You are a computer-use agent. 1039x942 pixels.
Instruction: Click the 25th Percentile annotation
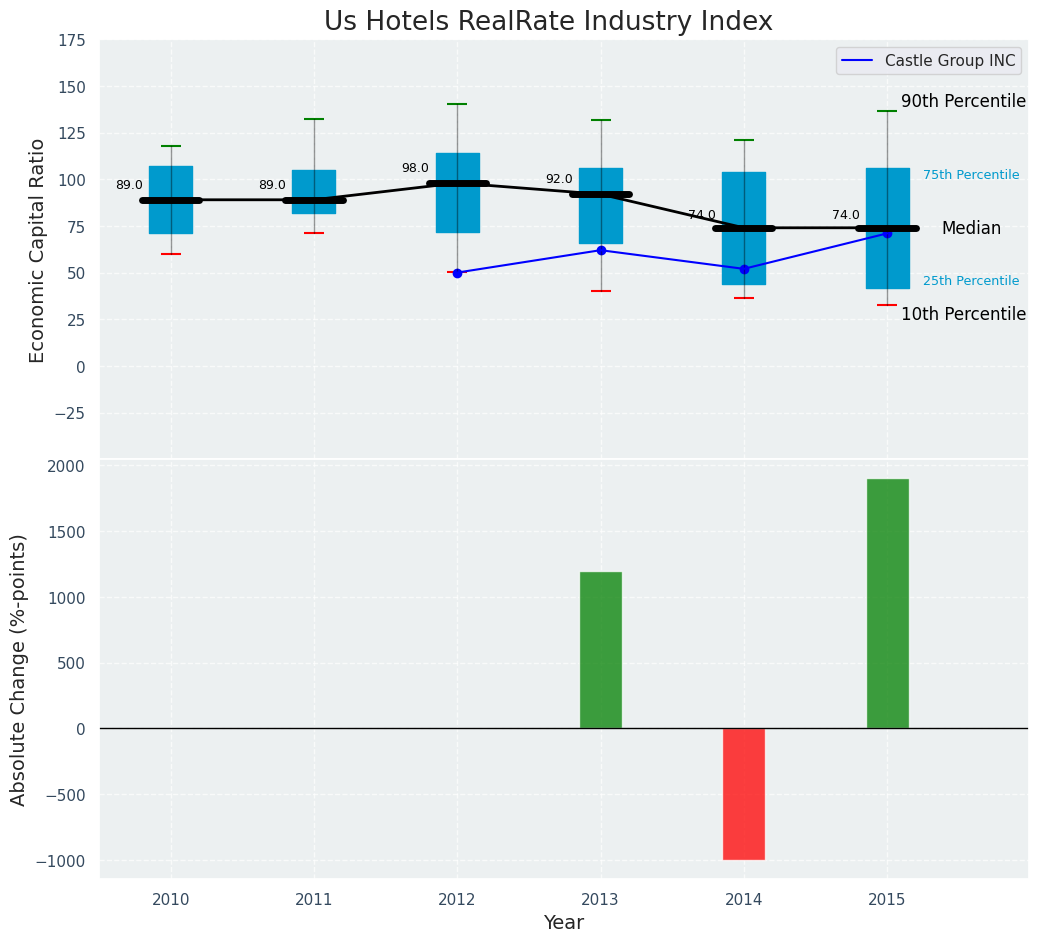(x=970, y=281)
